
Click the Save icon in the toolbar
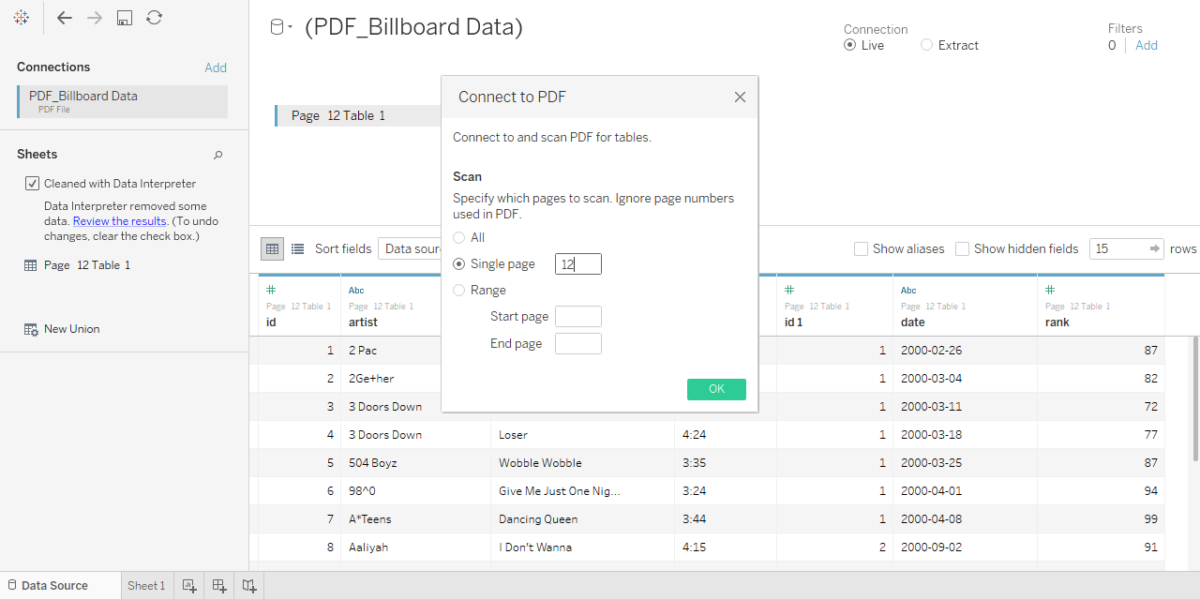(x=122, y=17)
